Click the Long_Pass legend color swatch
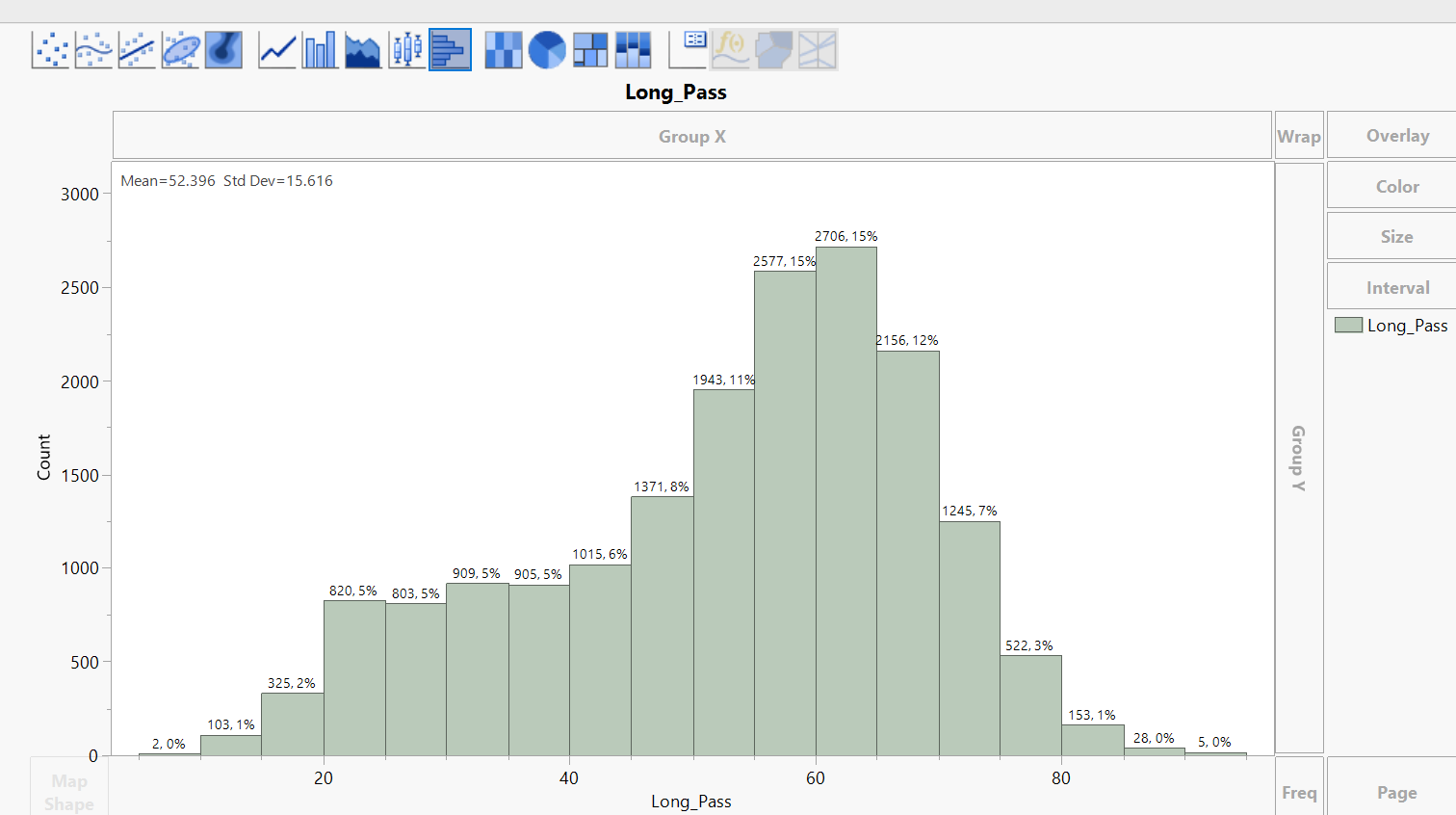This screenshot has width=1456, height=815. (1346, 326)
